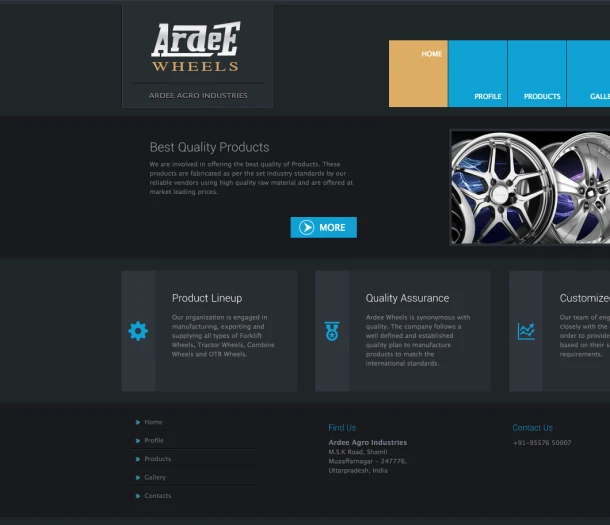The image size is (610, 525).
Task: Open the Products footer link
Action: tap(158, 459)
